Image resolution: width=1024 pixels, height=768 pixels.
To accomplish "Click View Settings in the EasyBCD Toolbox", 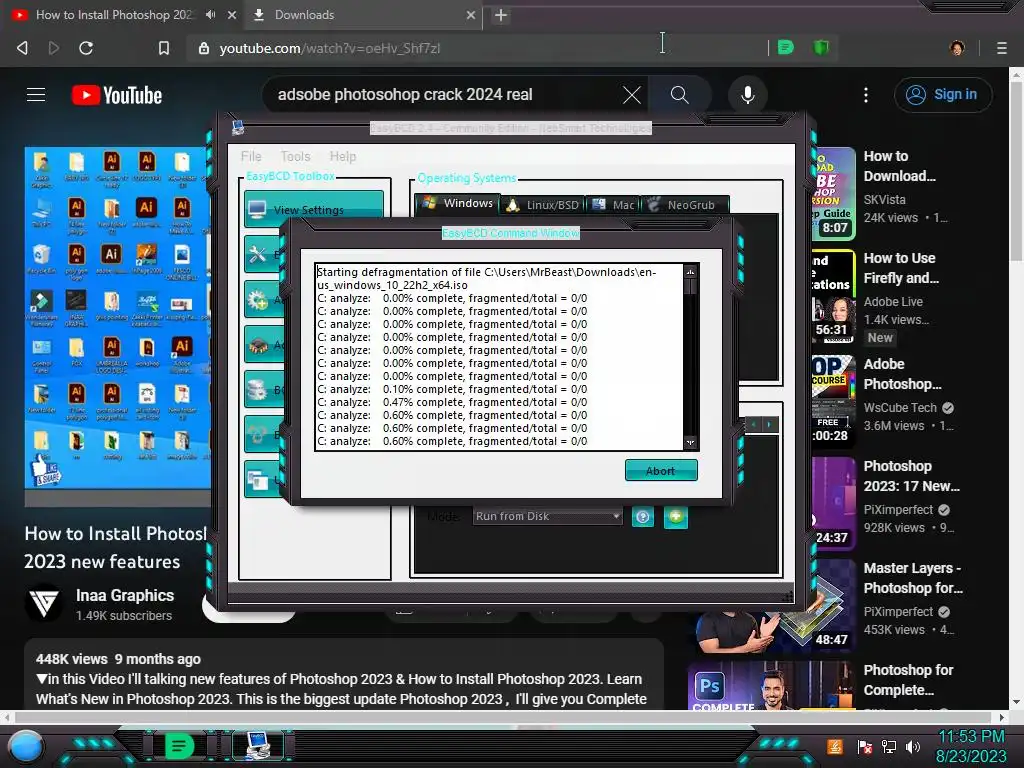I will (314, 209).
